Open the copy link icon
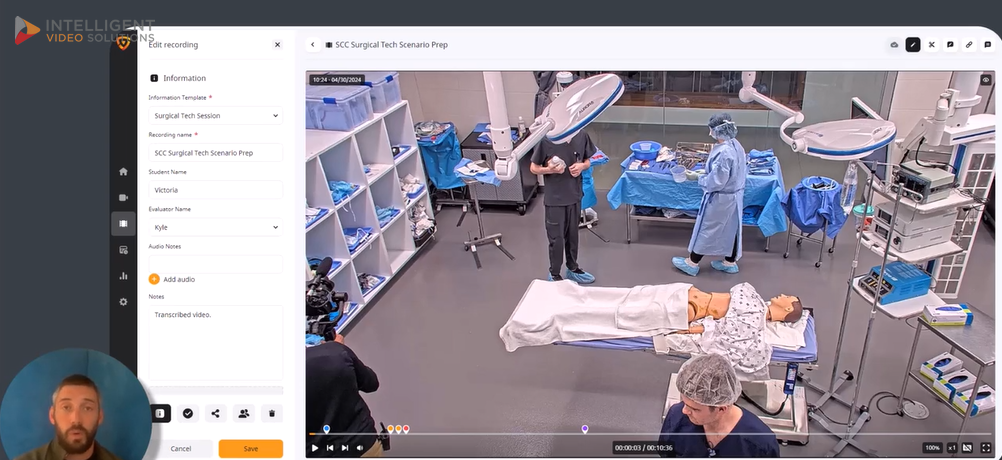Viewport: 1002px width, 460px height. 968,45
